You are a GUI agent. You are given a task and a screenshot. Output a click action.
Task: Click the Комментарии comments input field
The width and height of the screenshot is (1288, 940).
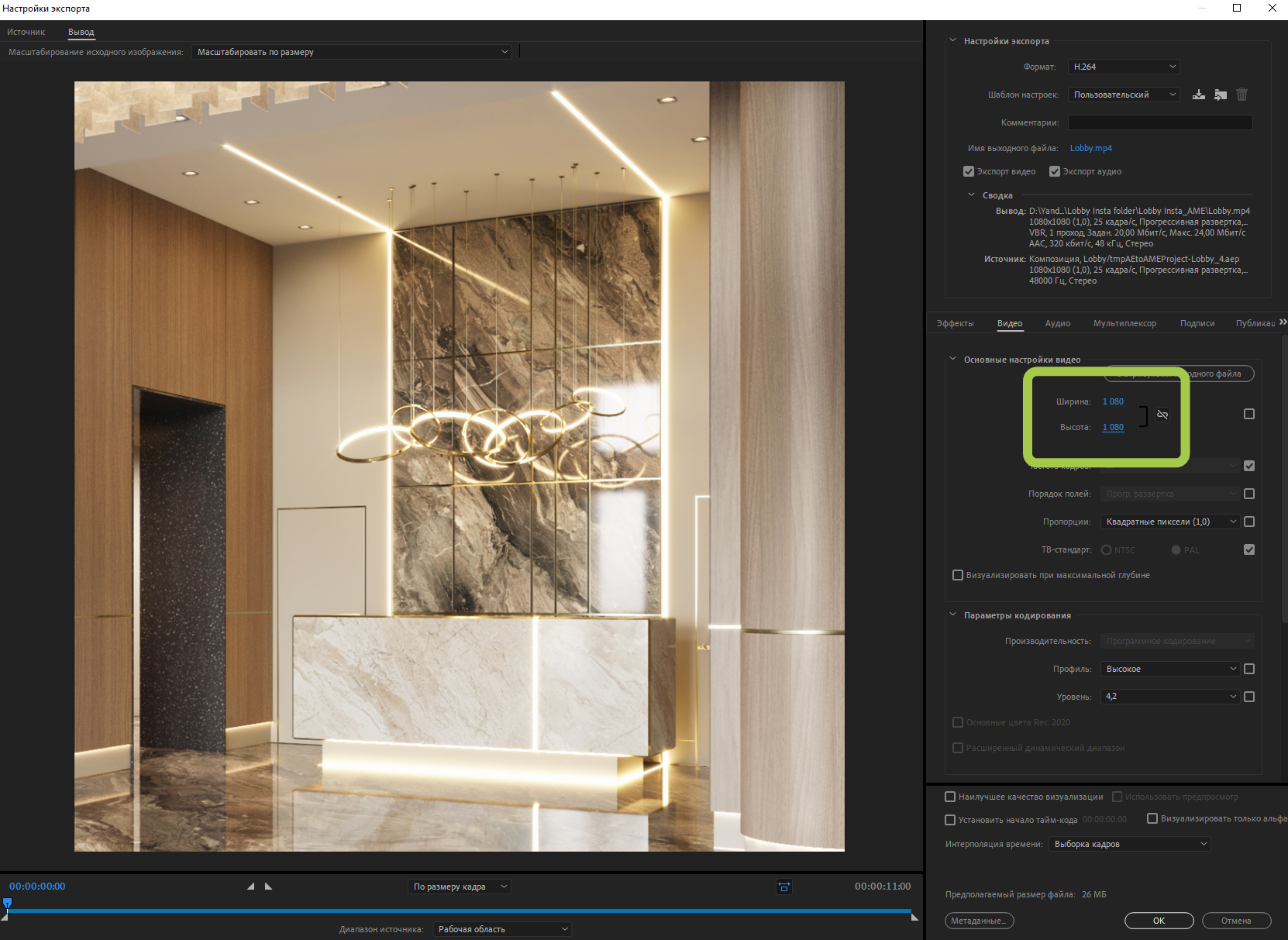point(1160,122)
